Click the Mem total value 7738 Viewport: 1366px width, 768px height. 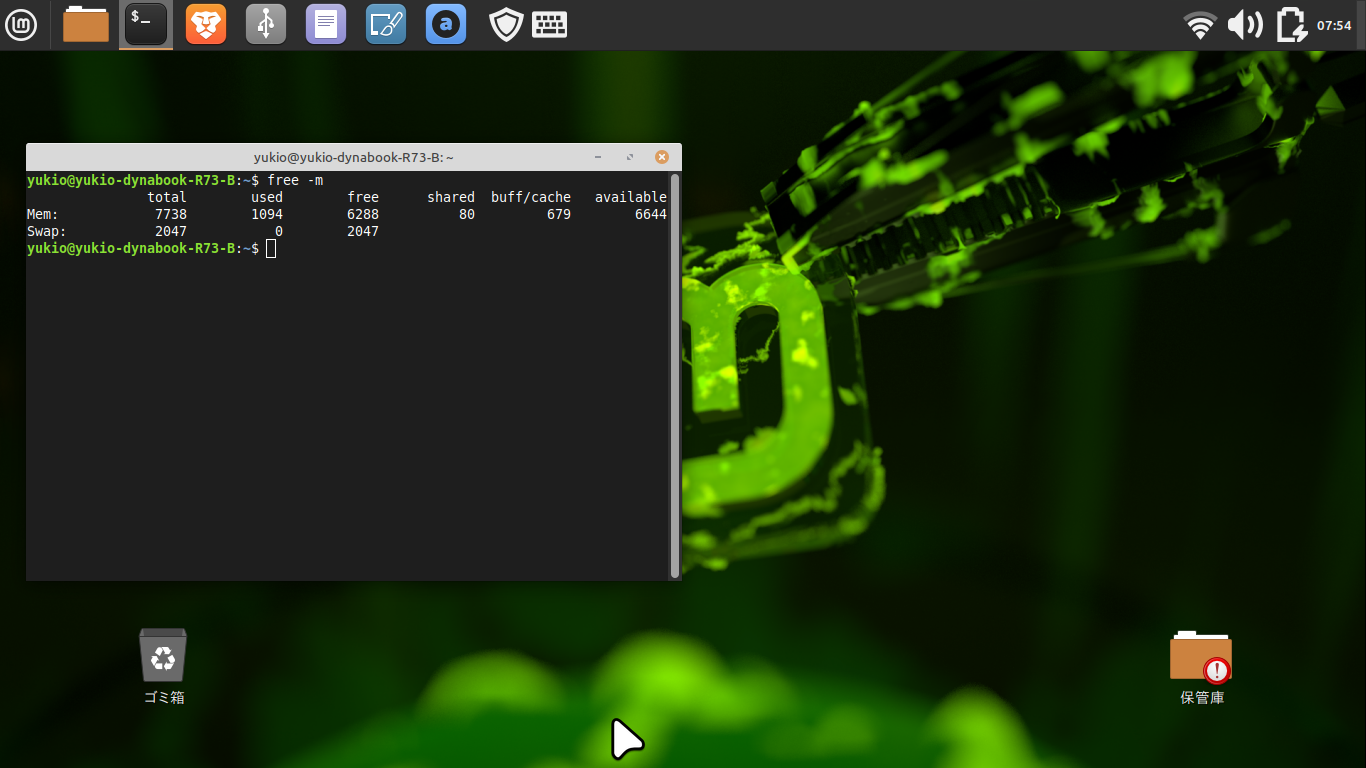point(171,214)
